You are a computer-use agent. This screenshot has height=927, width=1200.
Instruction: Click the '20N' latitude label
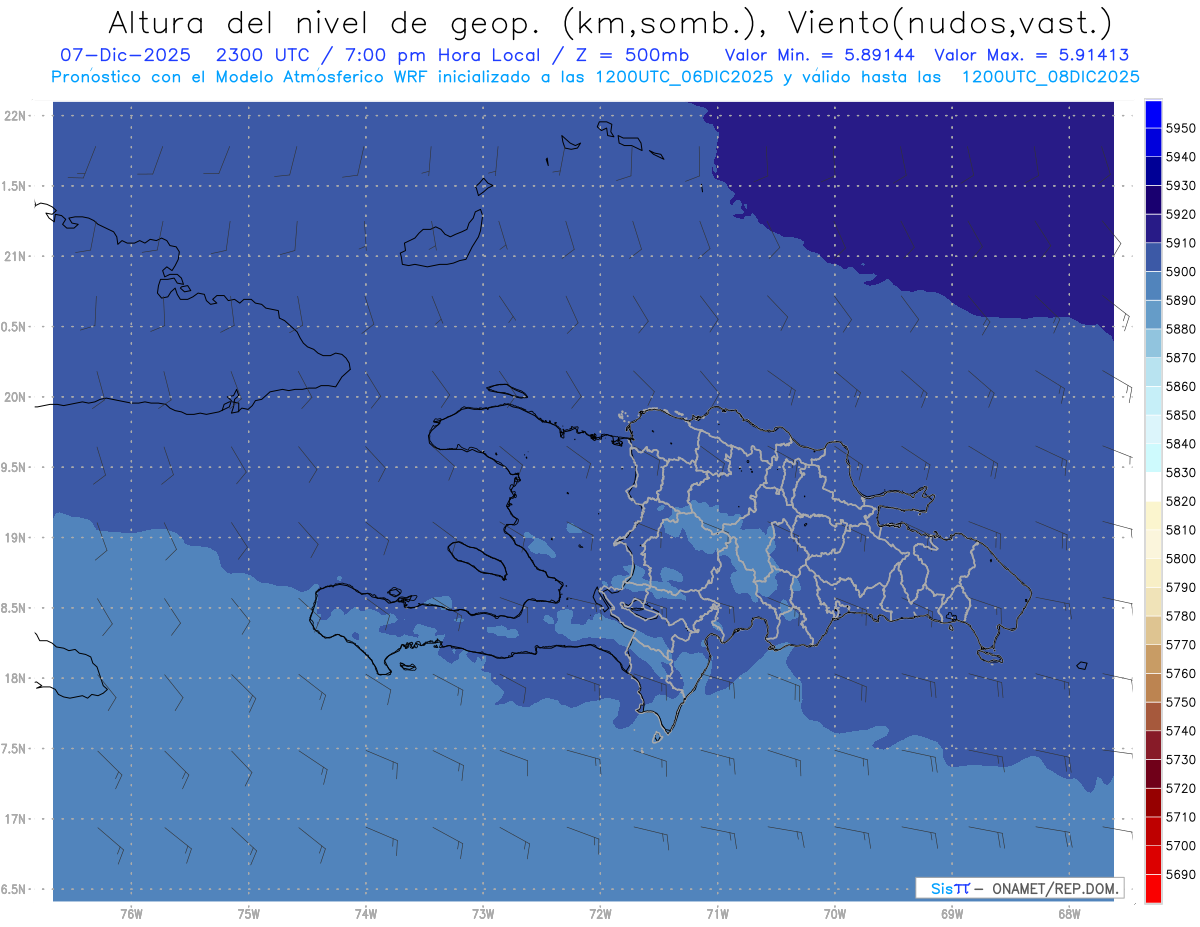(x=15, y=397)
